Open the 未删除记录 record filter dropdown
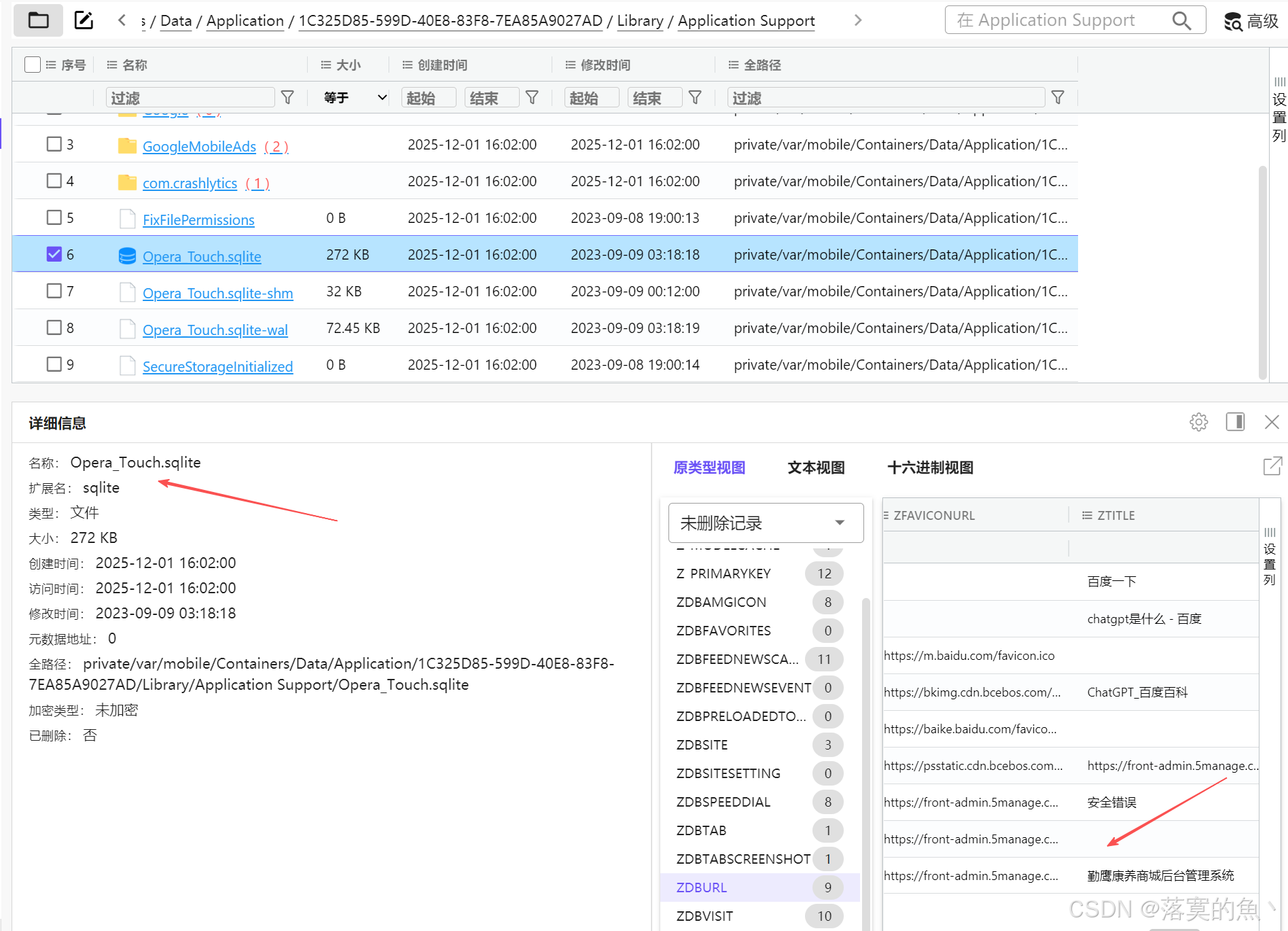1288x931 pixels. pyautogui.click(x=766, y=523)
